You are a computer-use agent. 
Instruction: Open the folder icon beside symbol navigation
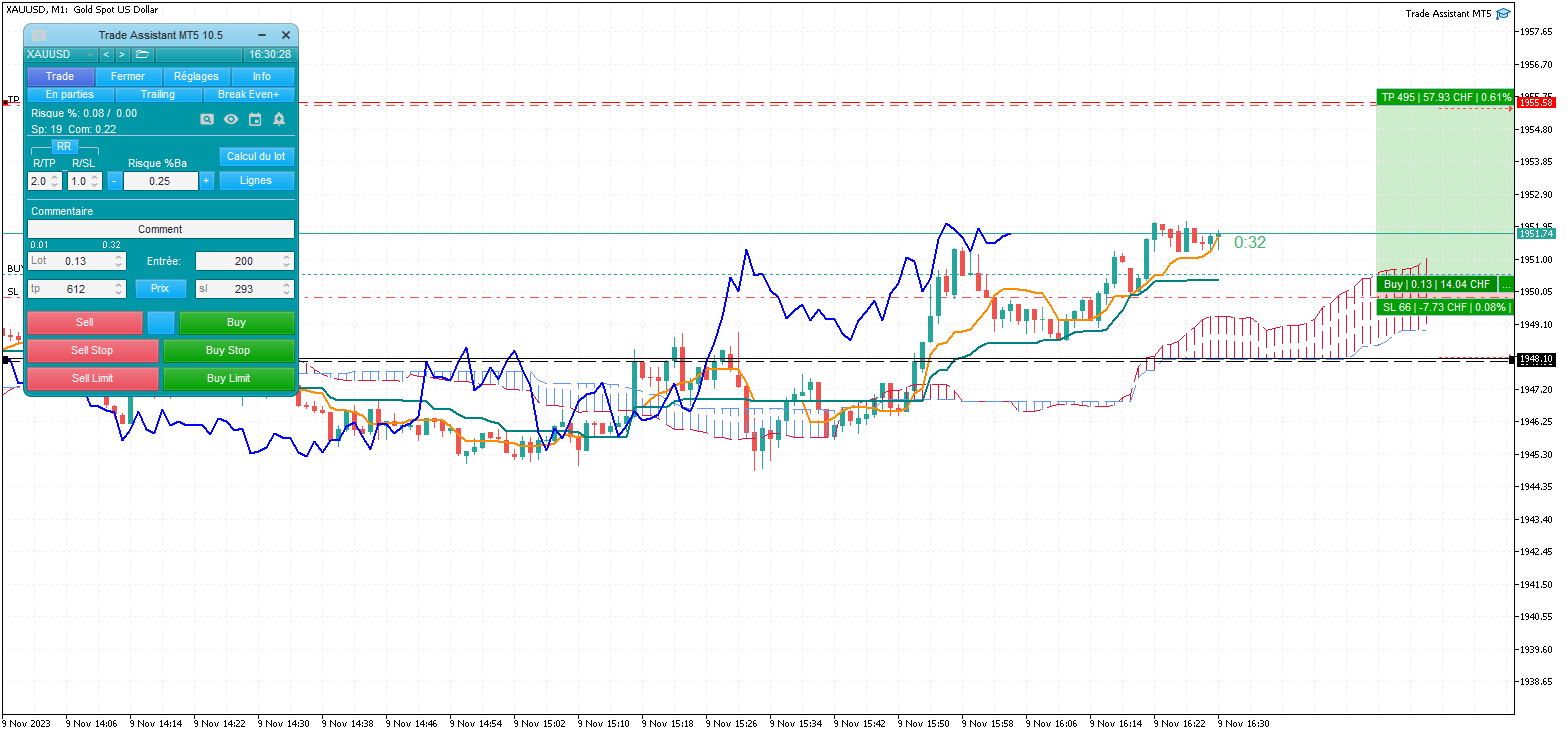click(x=142, y=54)
